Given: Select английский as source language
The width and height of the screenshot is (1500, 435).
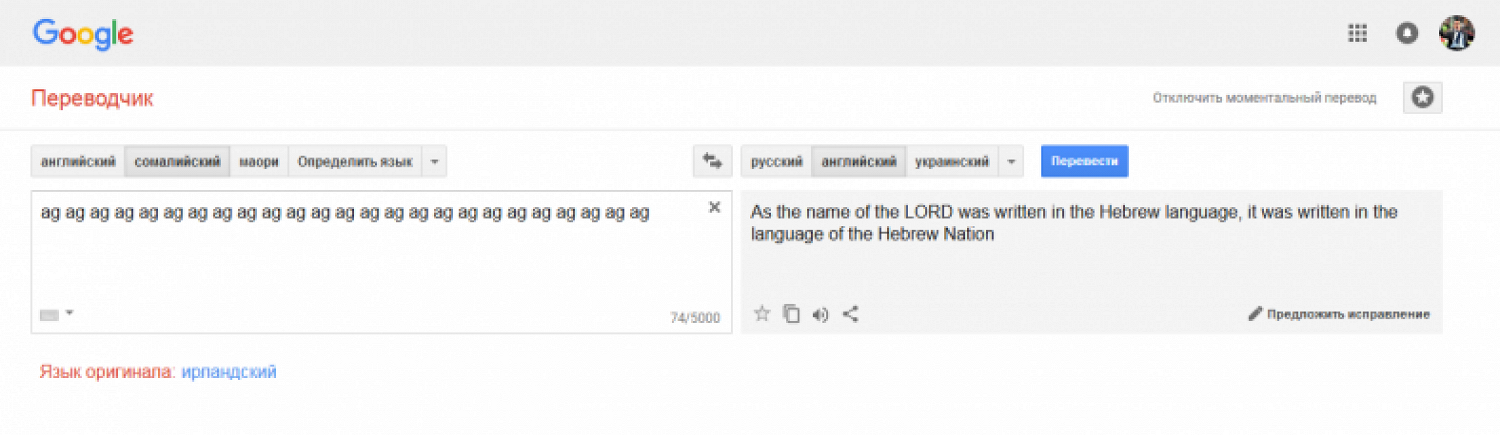Looking at the screenshot, I should click(78, 161).
